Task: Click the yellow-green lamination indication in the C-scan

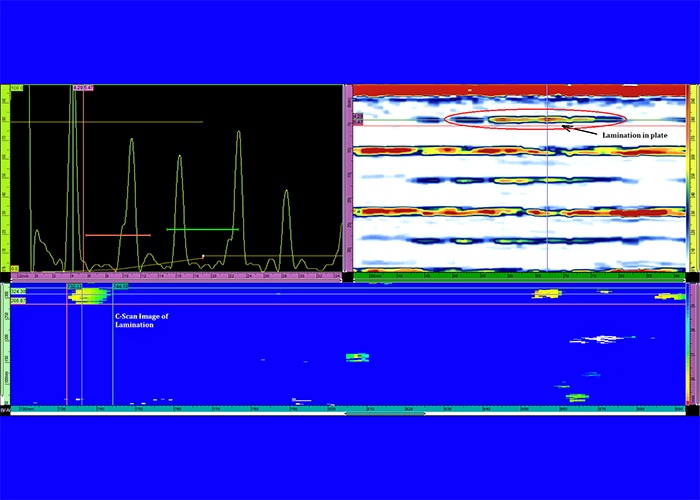Action: tap(88, 296)
